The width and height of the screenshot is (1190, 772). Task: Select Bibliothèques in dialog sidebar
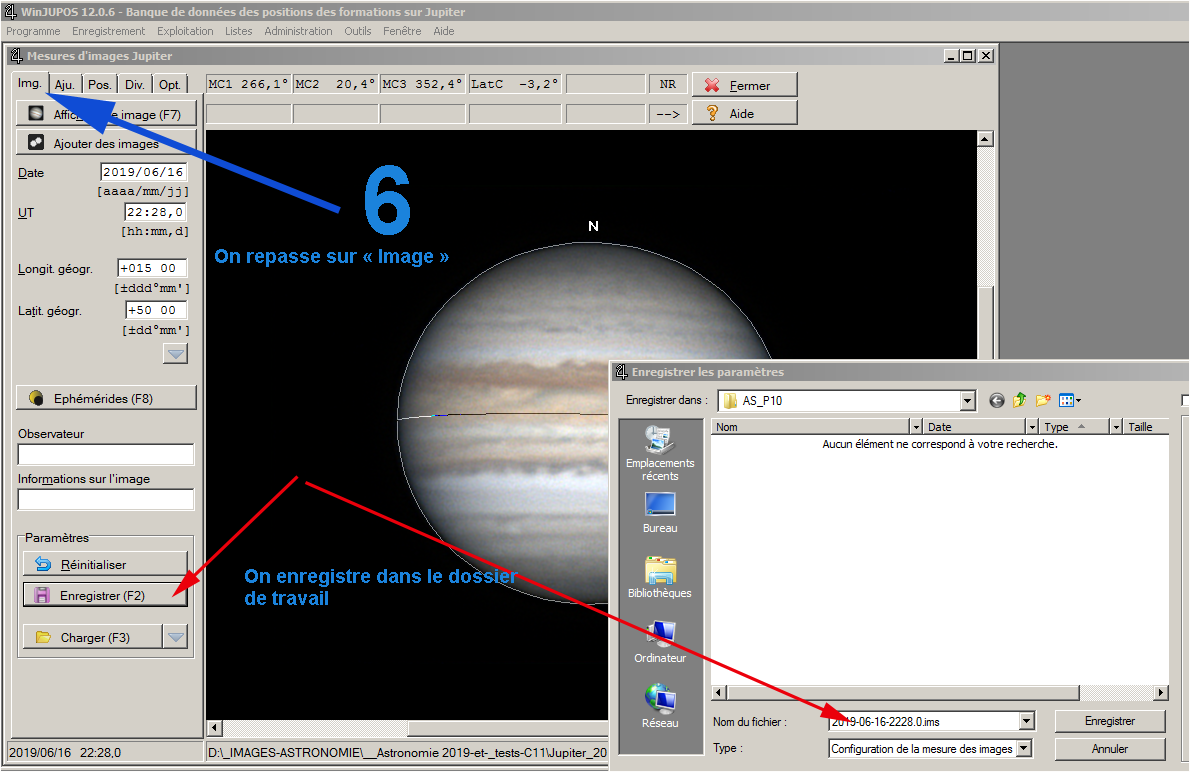[660, 578]
